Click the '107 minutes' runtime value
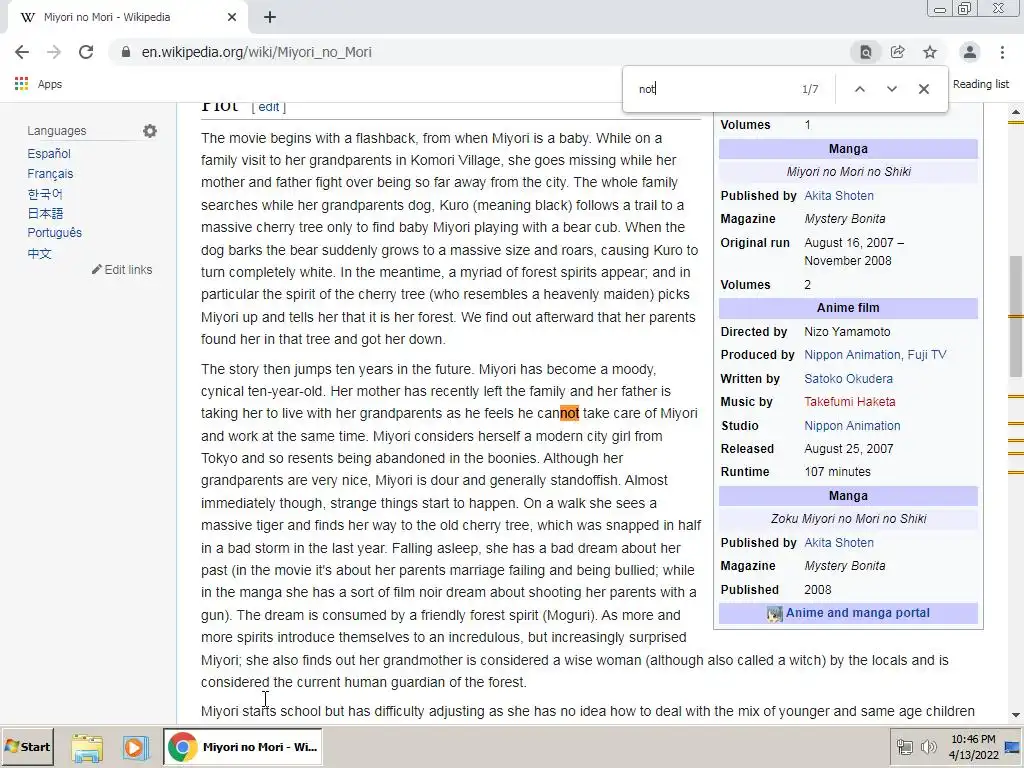Viewport: 1024px width, 768px height. pyautogui.click(x=837, y=472)
